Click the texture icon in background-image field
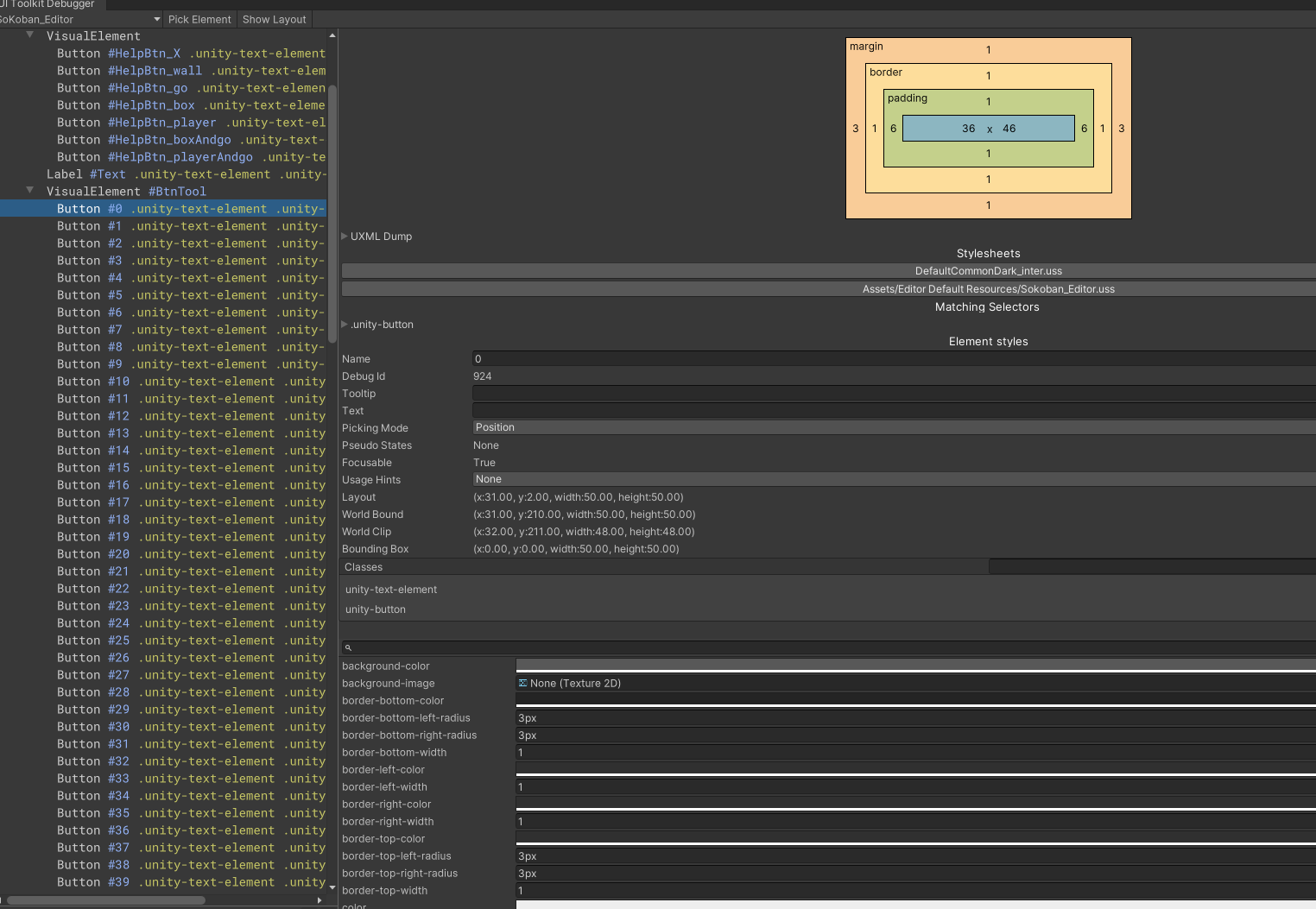 tap(522, 683)
